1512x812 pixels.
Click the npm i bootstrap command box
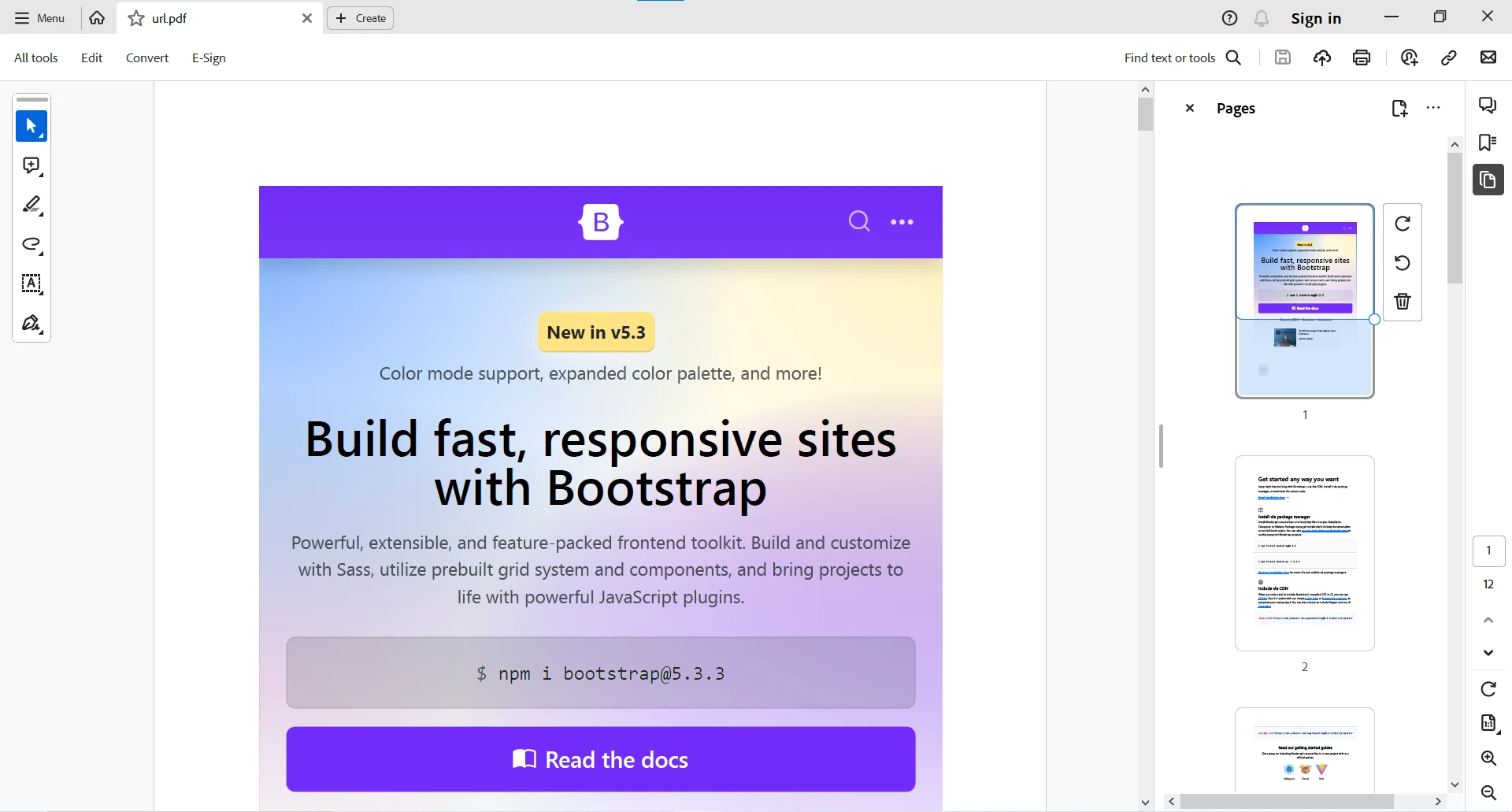[x=601, y=673]
